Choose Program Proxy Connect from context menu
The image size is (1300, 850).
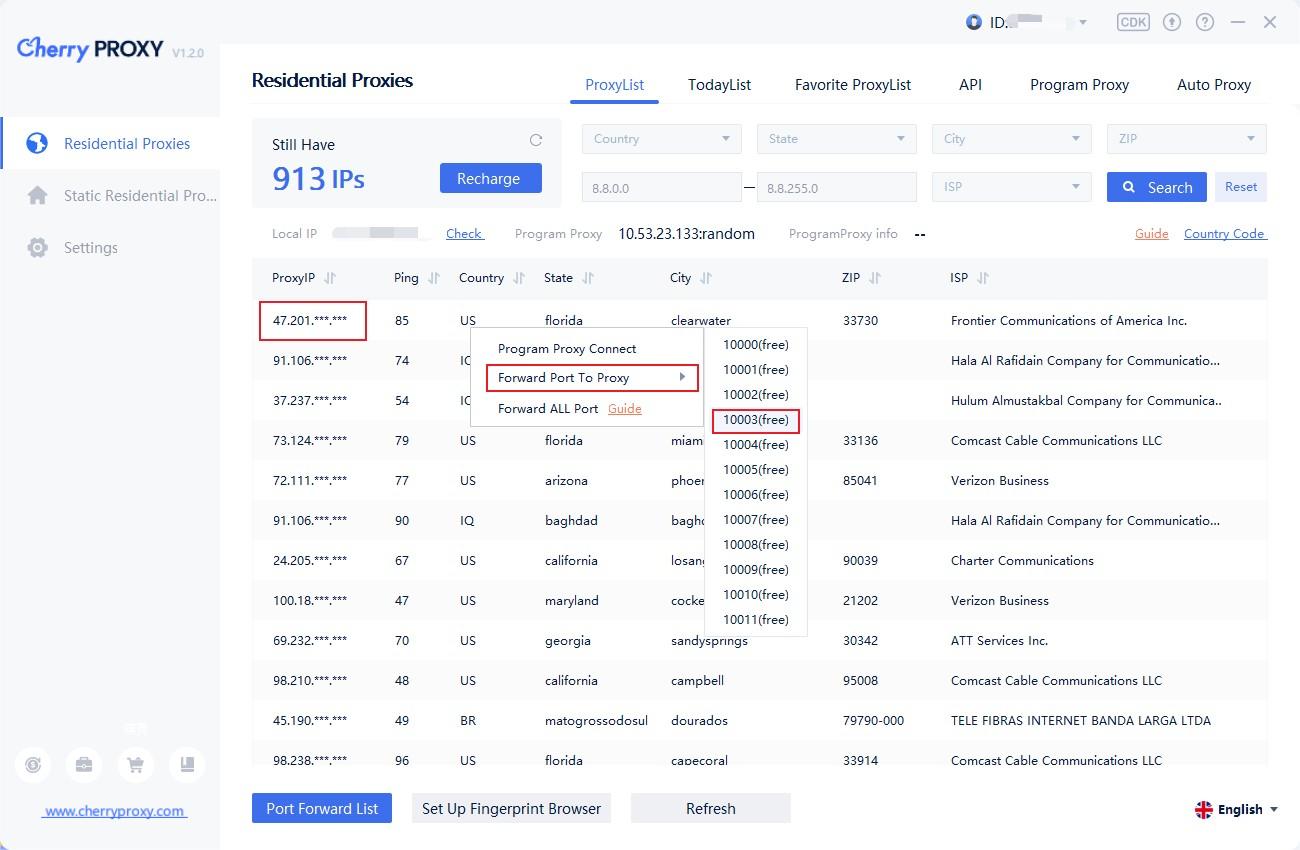click(567, 349)
